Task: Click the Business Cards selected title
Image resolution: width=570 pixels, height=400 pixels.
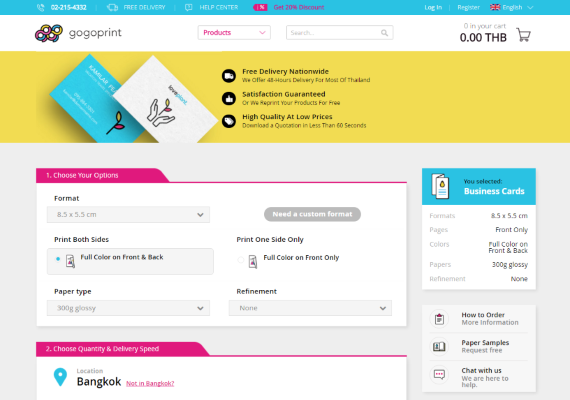Action: tap(494, 191)
